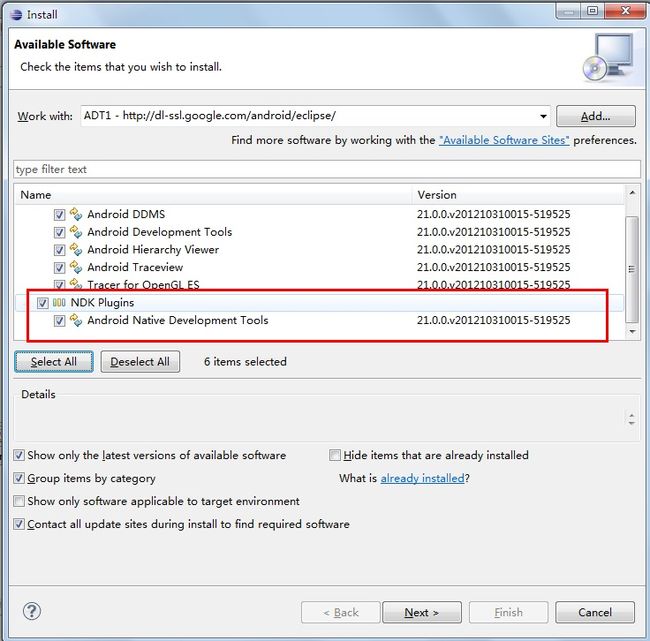Open the Work with site dropdown arrow

click(543, 116)
